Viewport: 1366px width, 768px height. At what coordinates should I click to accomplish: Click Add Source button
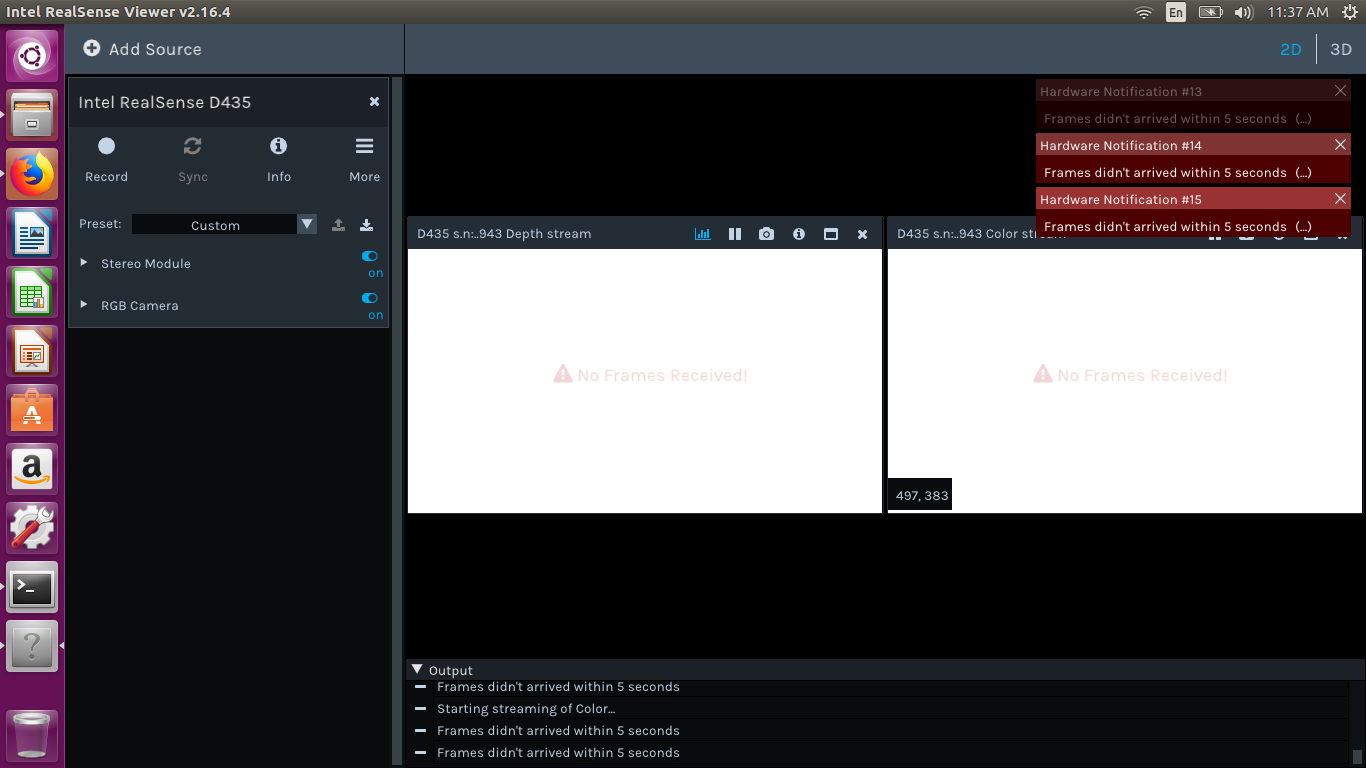pos(142,49)
